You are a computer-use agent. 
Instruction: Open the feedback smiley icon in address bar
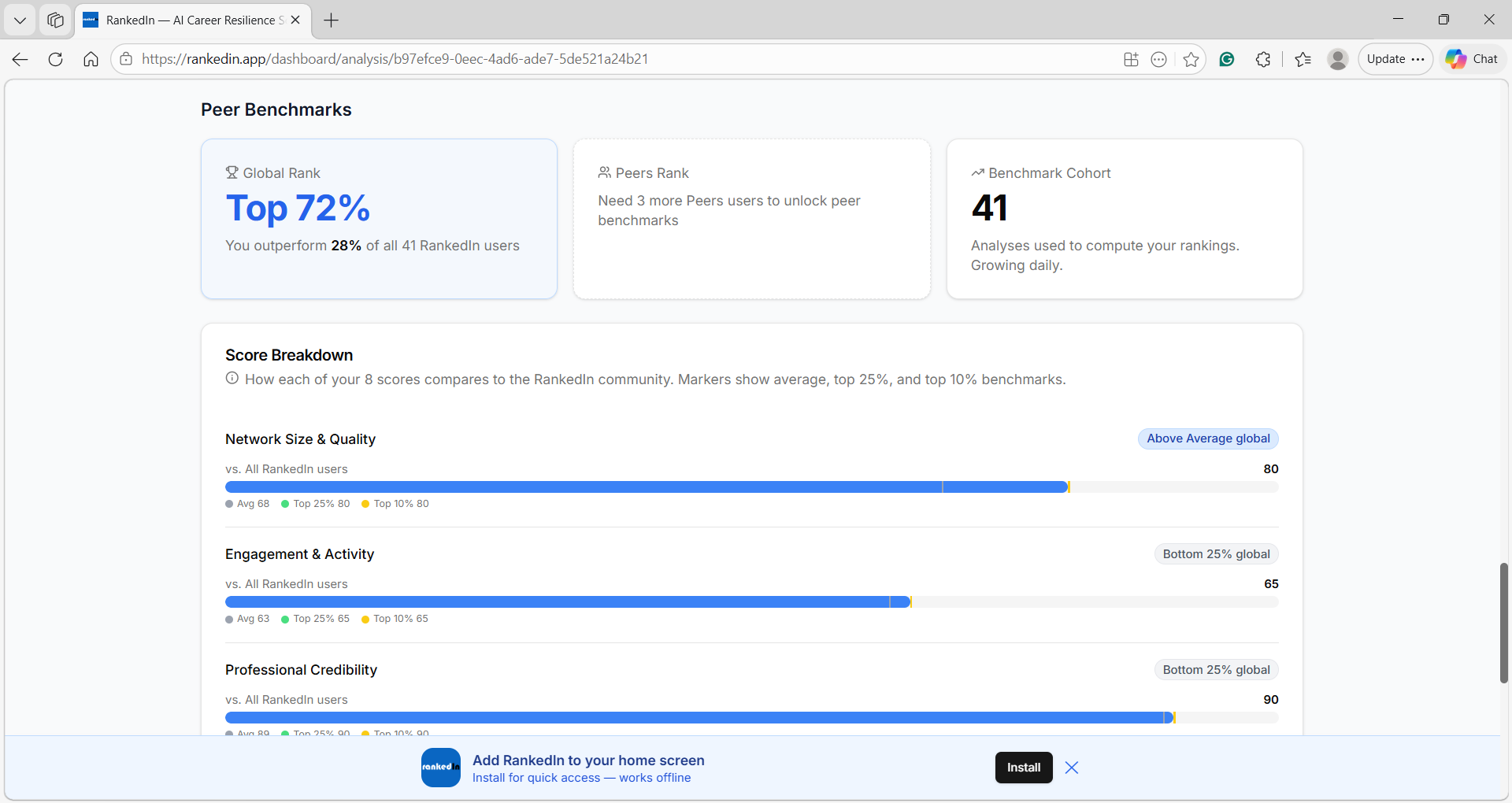[x=1158, y=59]
